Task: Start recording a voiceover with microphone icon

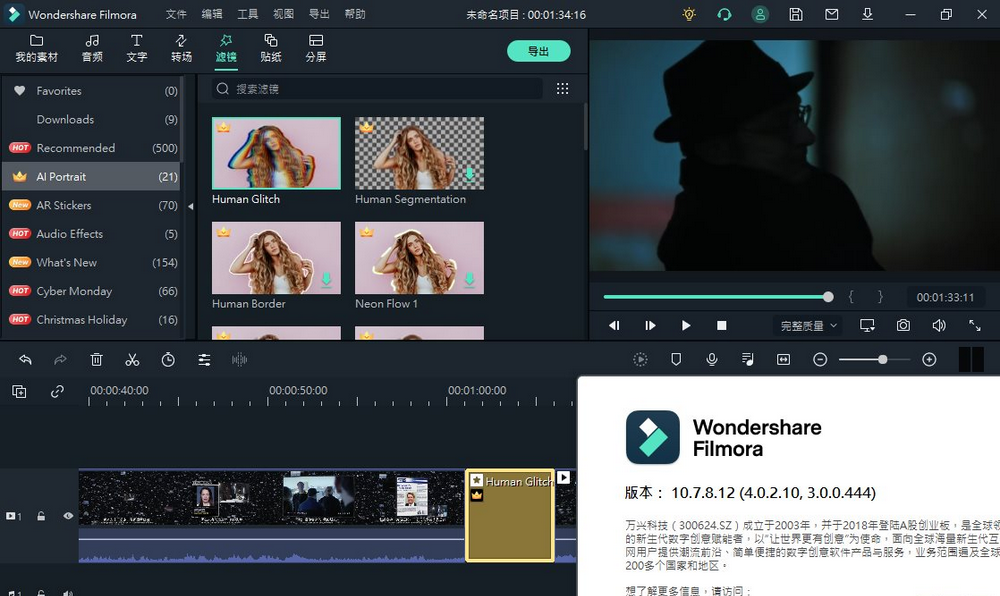Action: click(711, 359)
